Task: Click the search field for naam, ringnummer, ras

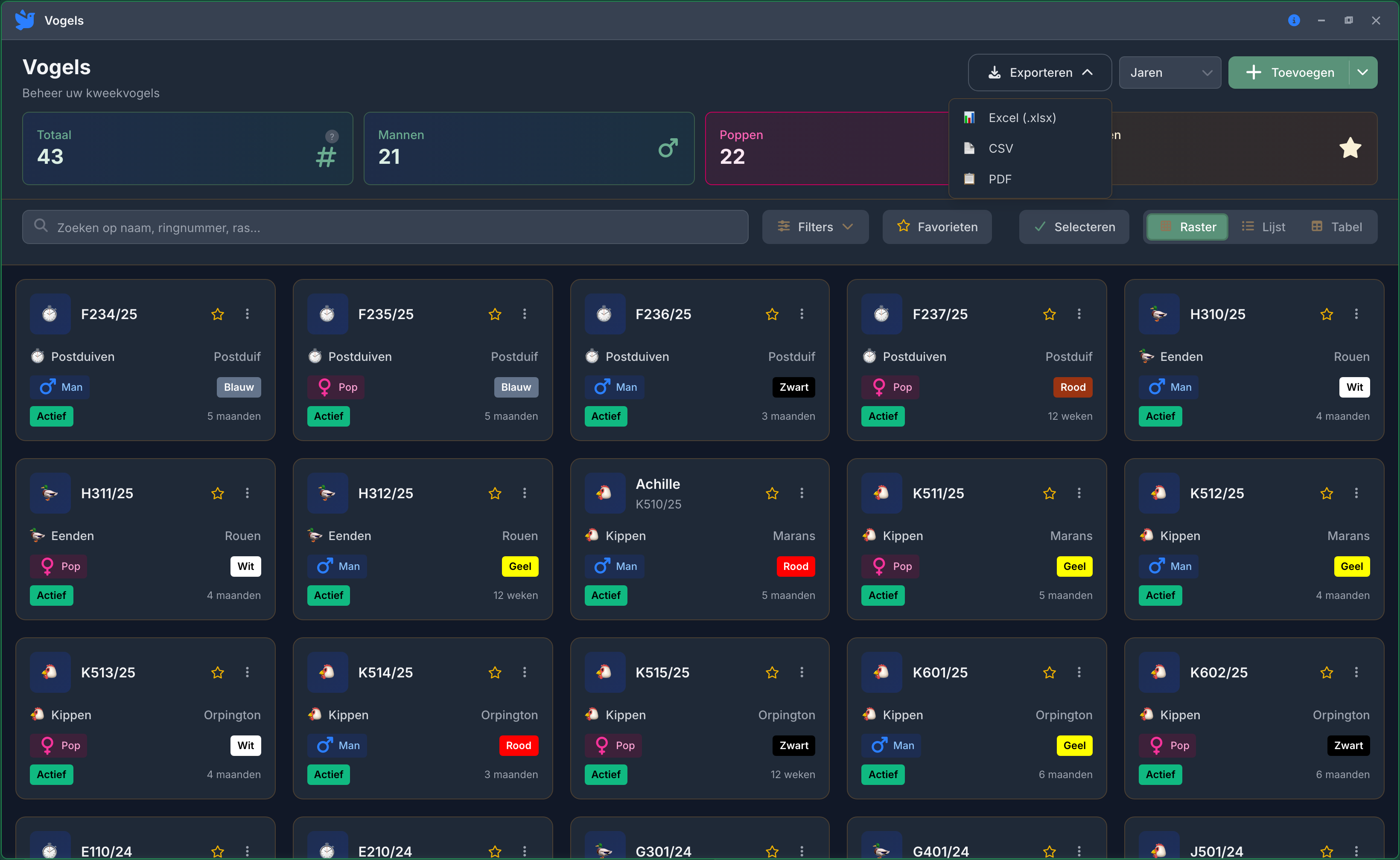Action: click(x=385, y=227)
